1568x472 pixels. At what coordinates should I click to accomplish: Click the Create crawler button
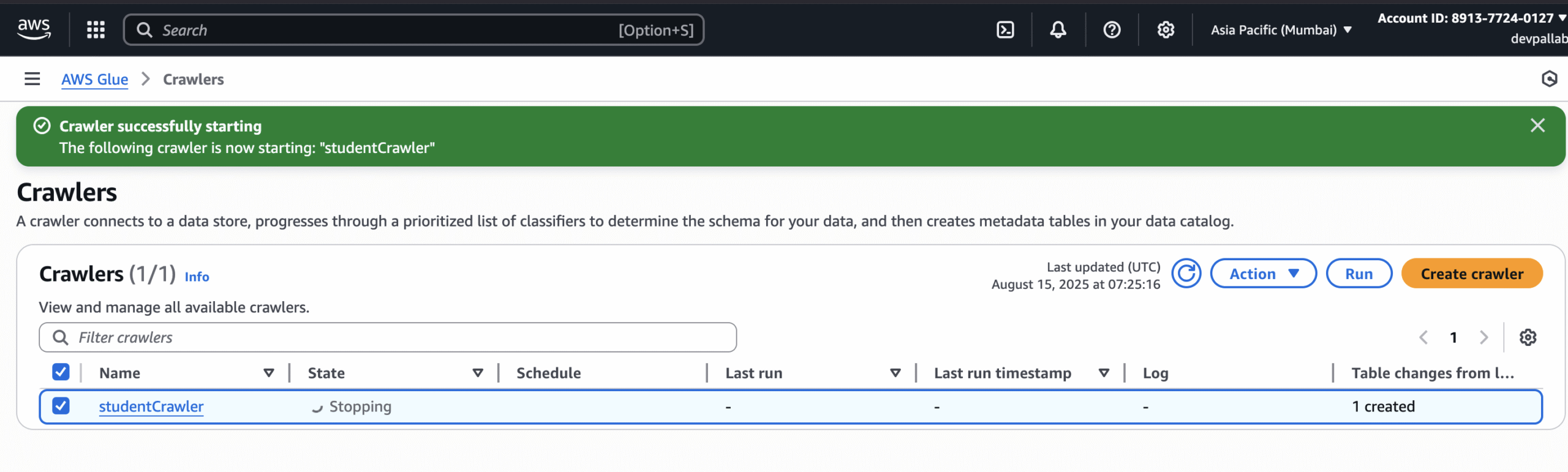click(x=1471, y=274)
